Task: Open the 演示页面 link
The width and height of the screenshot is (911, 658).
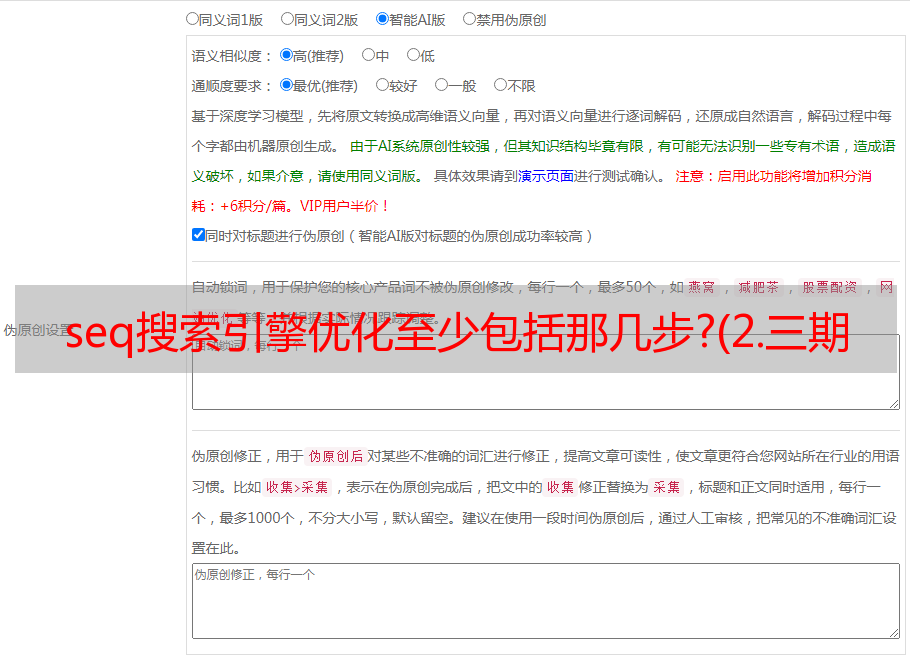Action: pyautogui.click(x=546, y=176)
